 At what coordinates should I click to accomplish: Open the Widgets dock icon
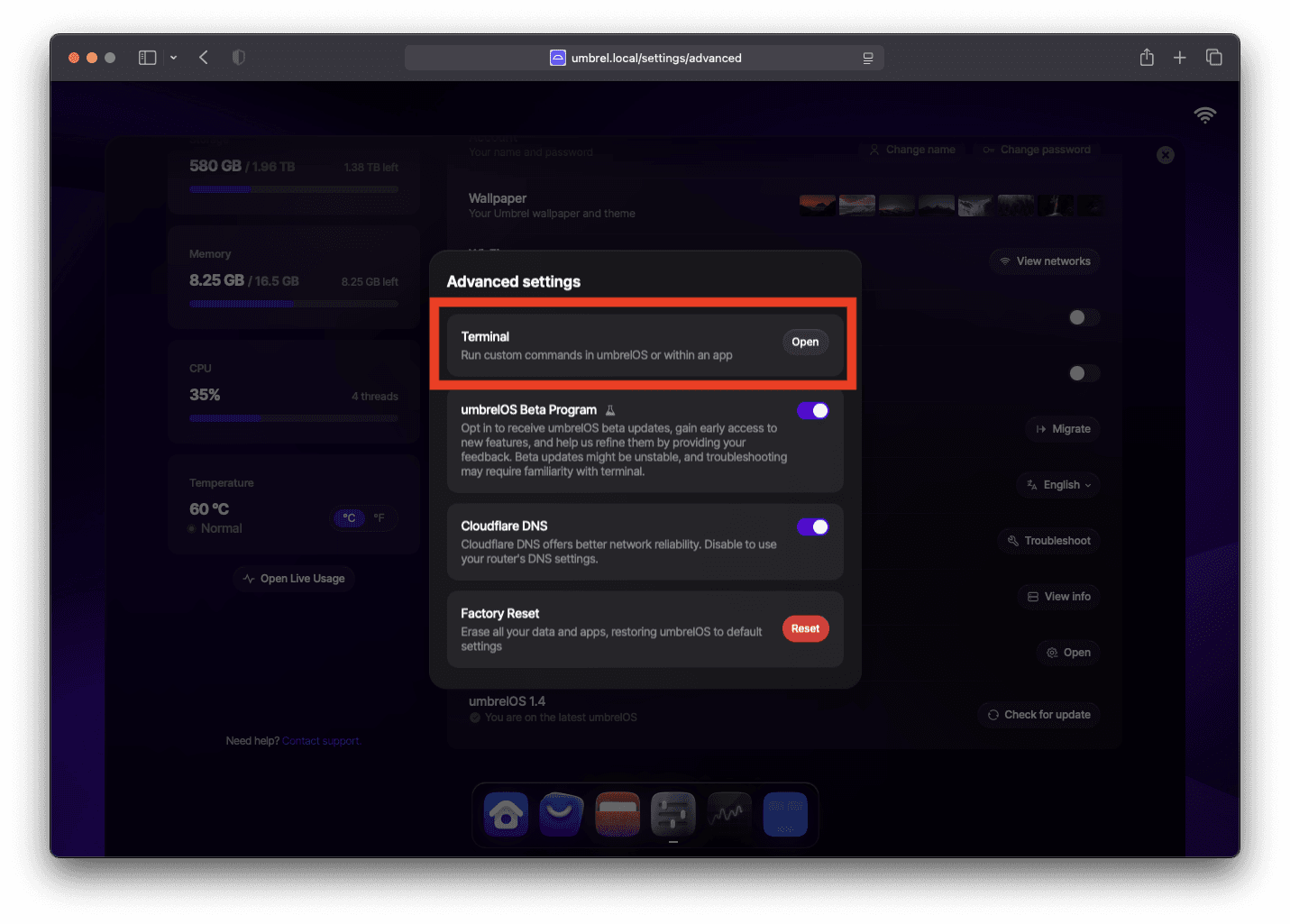tap(785, 814)
